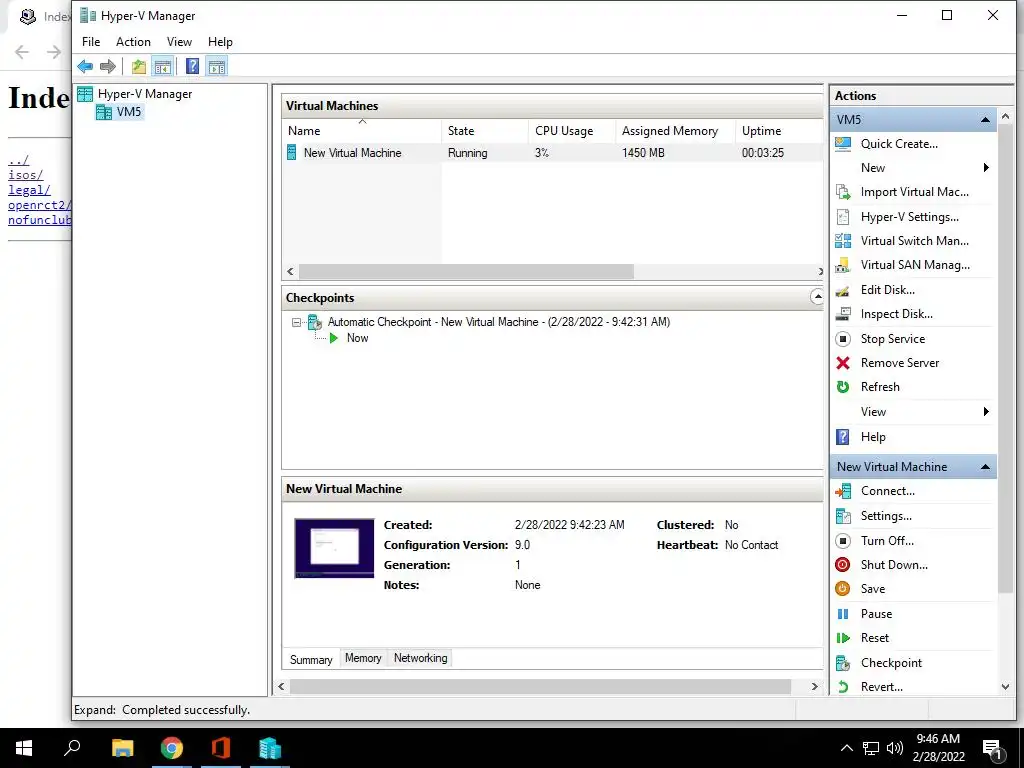Click Save action for the VM
Screen dimensions: 1024x768
(872, 588)
